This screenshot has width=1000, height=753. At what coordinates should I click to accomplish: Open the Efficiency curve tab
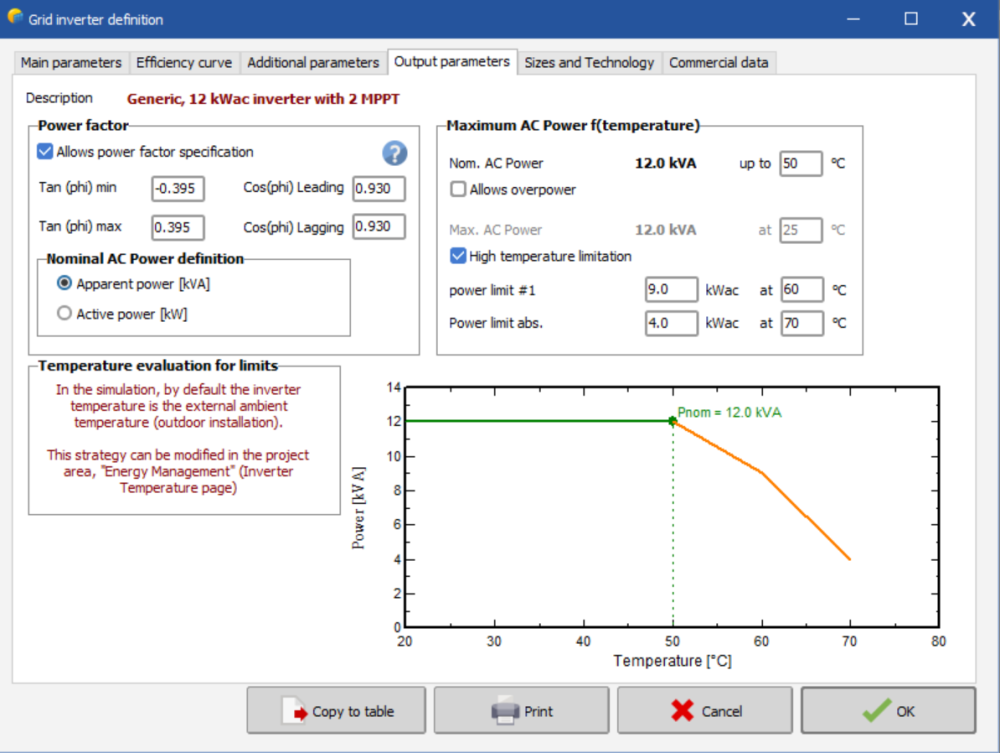tap(184, 62)
